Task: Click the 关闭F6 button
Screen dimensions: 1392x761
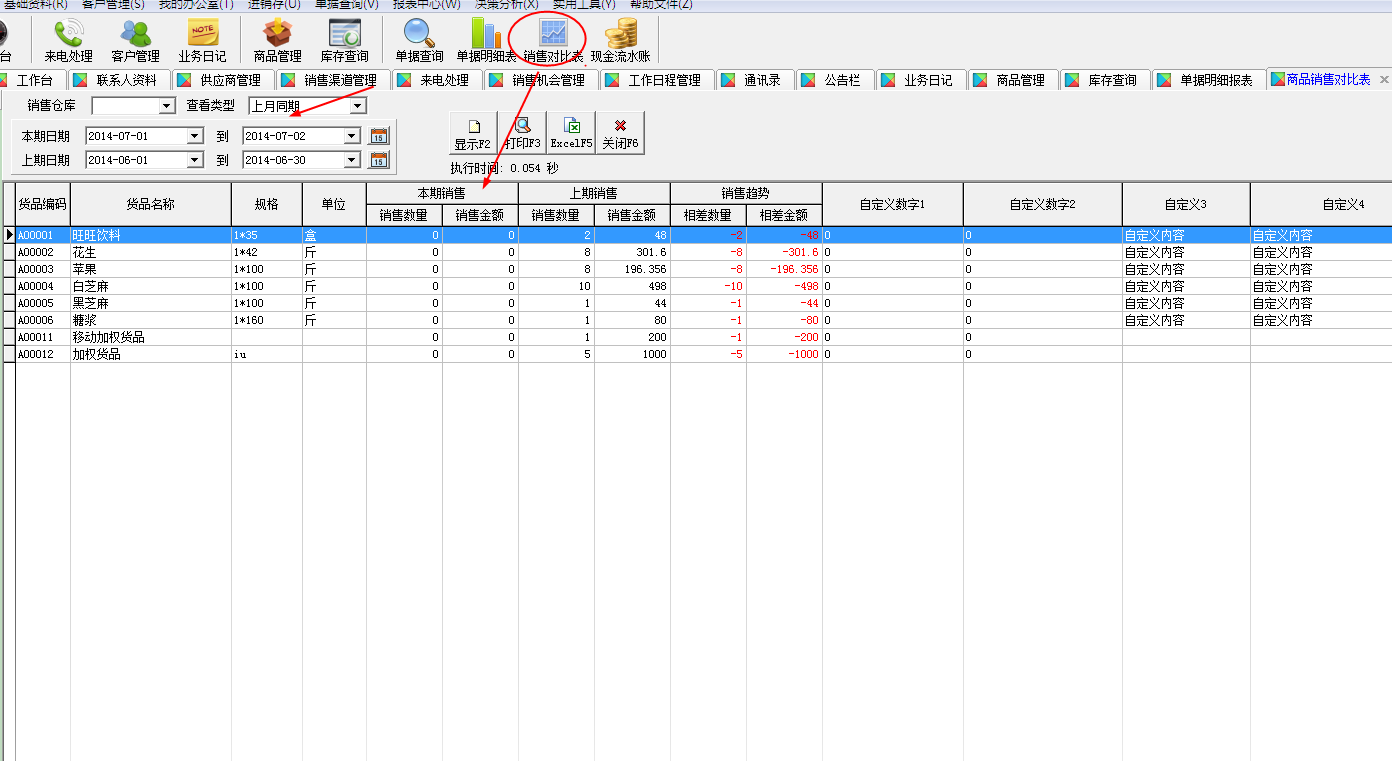Action: 620,134
